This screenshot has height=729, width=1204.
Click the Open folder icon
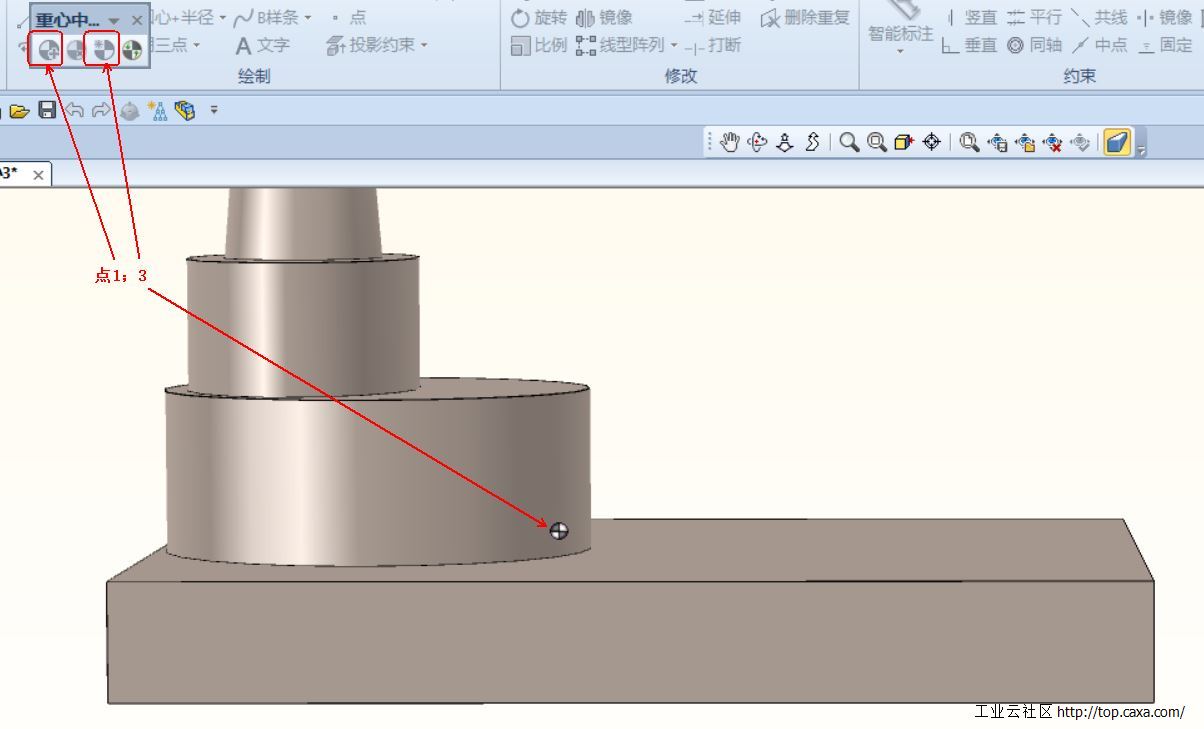tap(20, 110)
